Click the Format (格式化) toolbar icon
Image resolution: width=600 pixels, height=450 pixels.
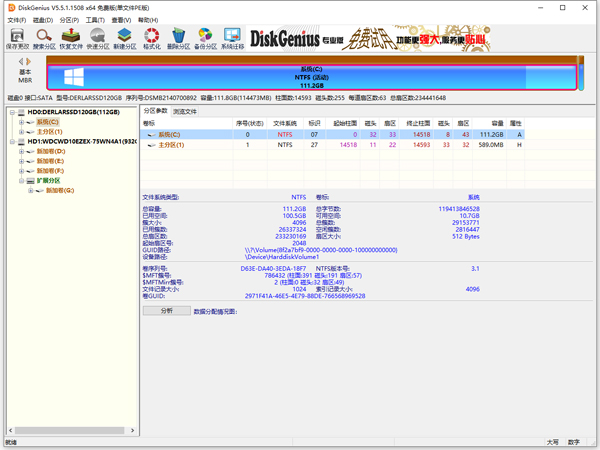pos(152,39)
